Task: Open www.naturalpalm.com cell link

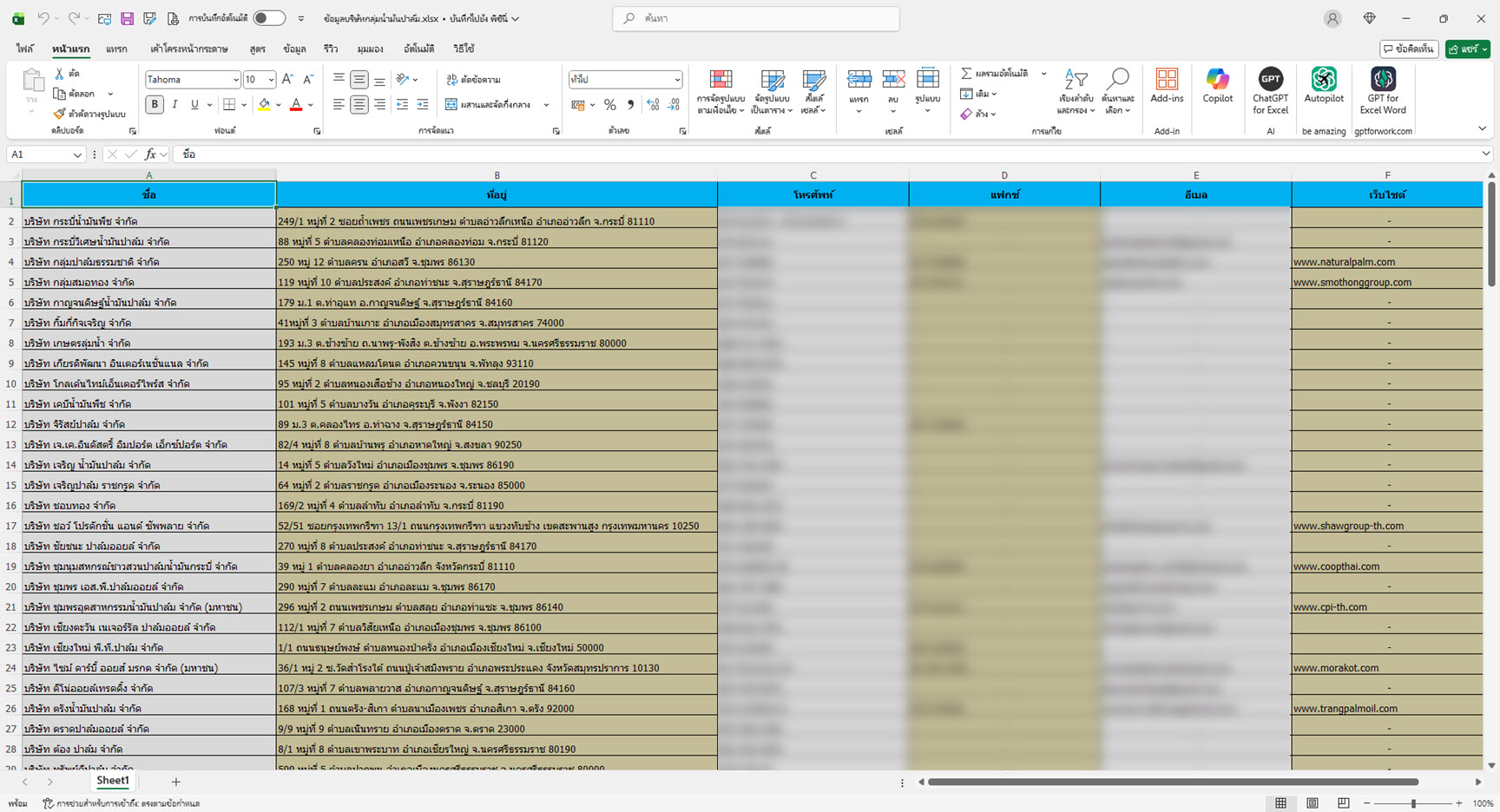Action: pyautogui.click(x=1344, y=262)
